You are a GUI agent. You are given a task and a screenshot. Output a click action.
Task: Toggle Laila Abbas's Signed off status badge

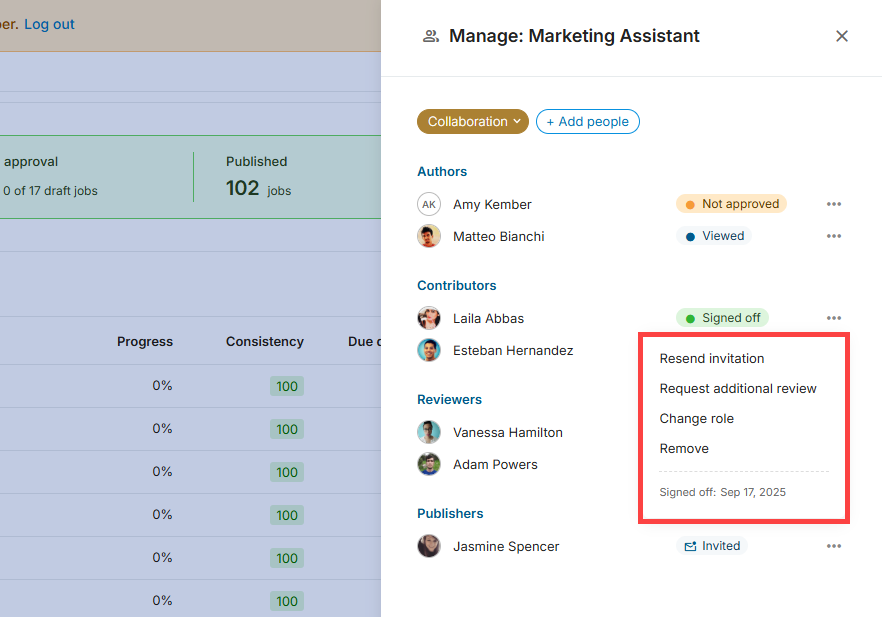point(722,317)
